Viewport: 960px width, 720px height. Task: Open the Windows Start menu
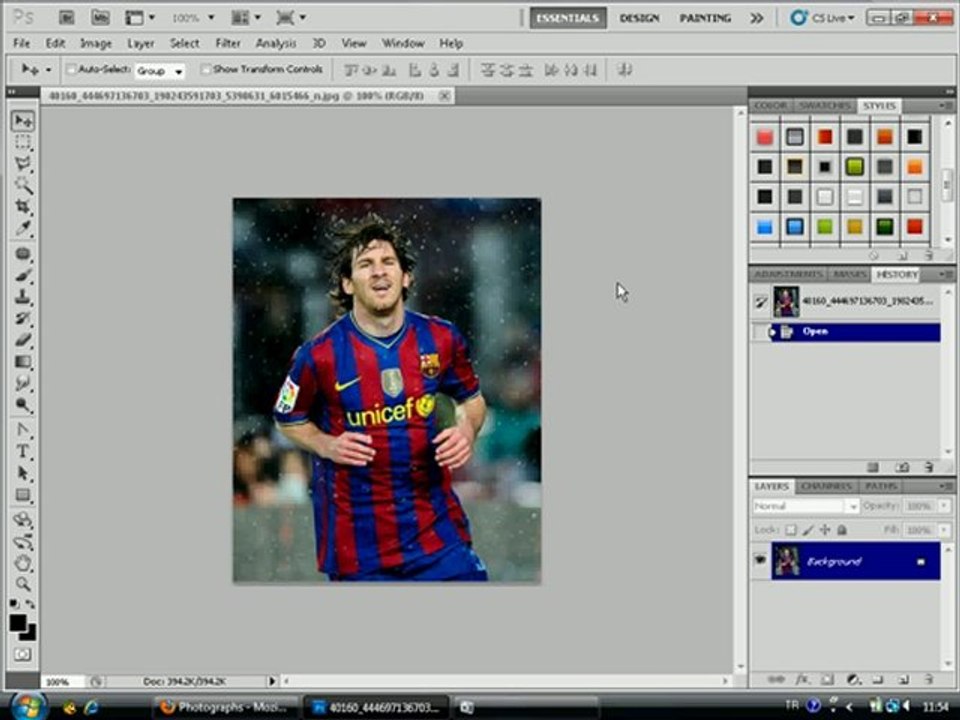28,707
